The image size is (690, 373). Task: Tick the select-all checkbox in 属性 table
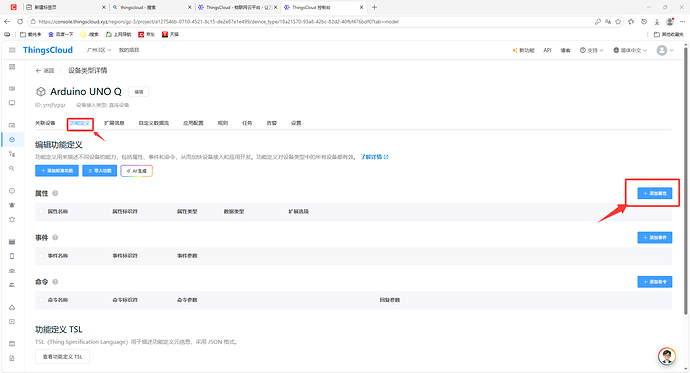tap(41, 212)
